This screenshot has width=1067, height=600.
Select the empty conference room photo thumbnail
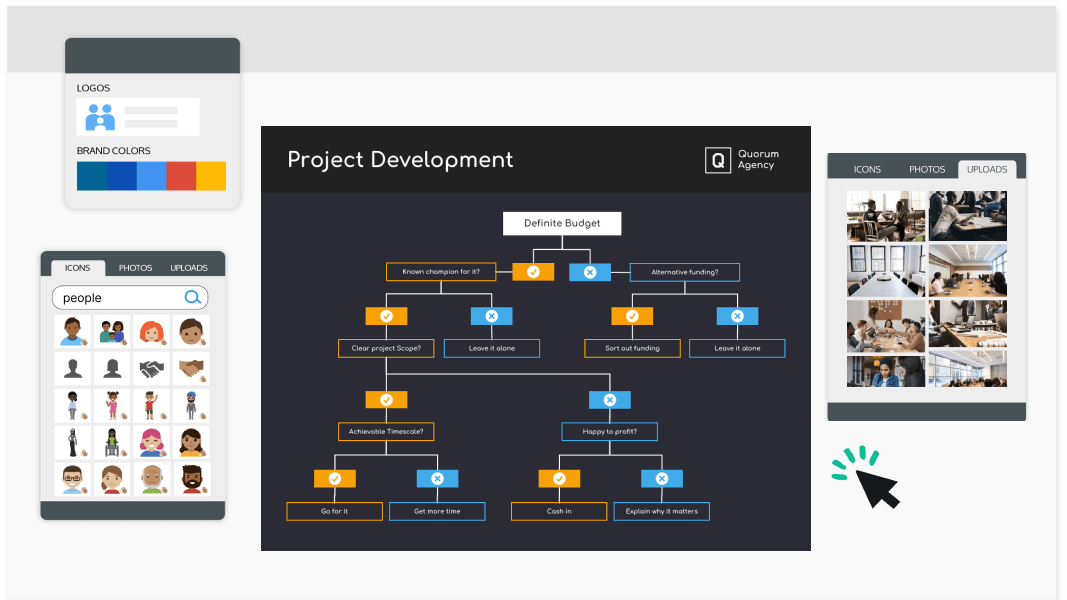pyautogui.click(x=885, y=271)
